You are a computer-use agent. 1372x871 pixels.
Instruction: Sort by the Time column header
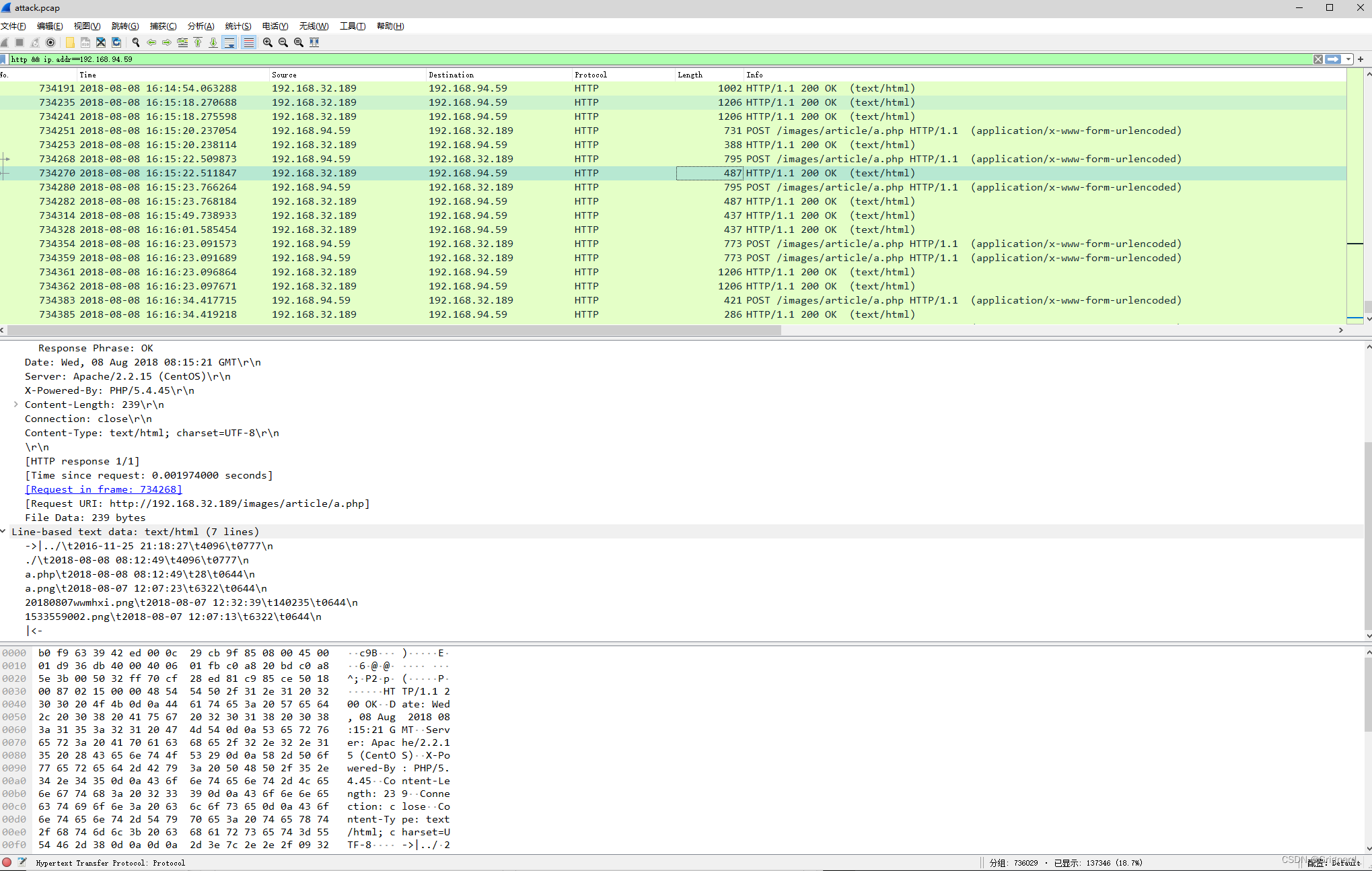pyautogui.click(x=173, y=75)
